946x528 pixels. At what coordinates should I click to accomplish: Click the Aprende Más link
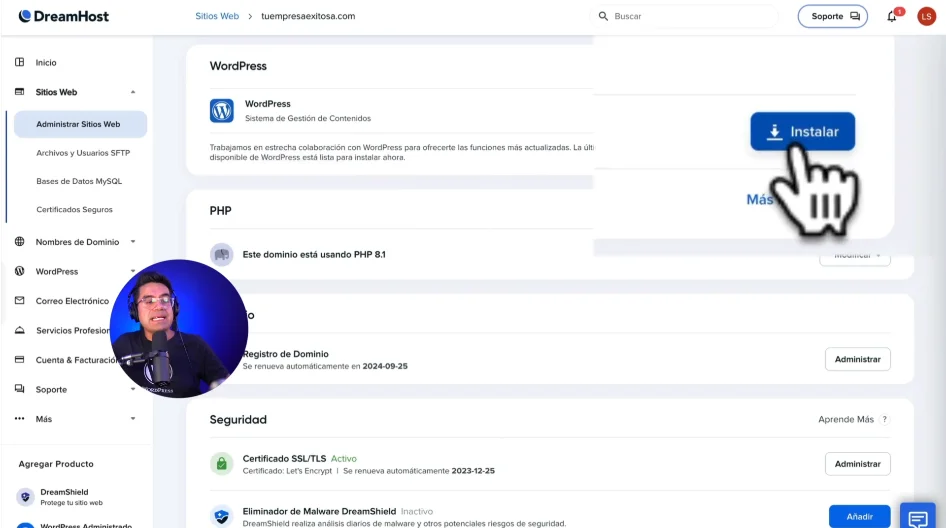coord(846,419)
